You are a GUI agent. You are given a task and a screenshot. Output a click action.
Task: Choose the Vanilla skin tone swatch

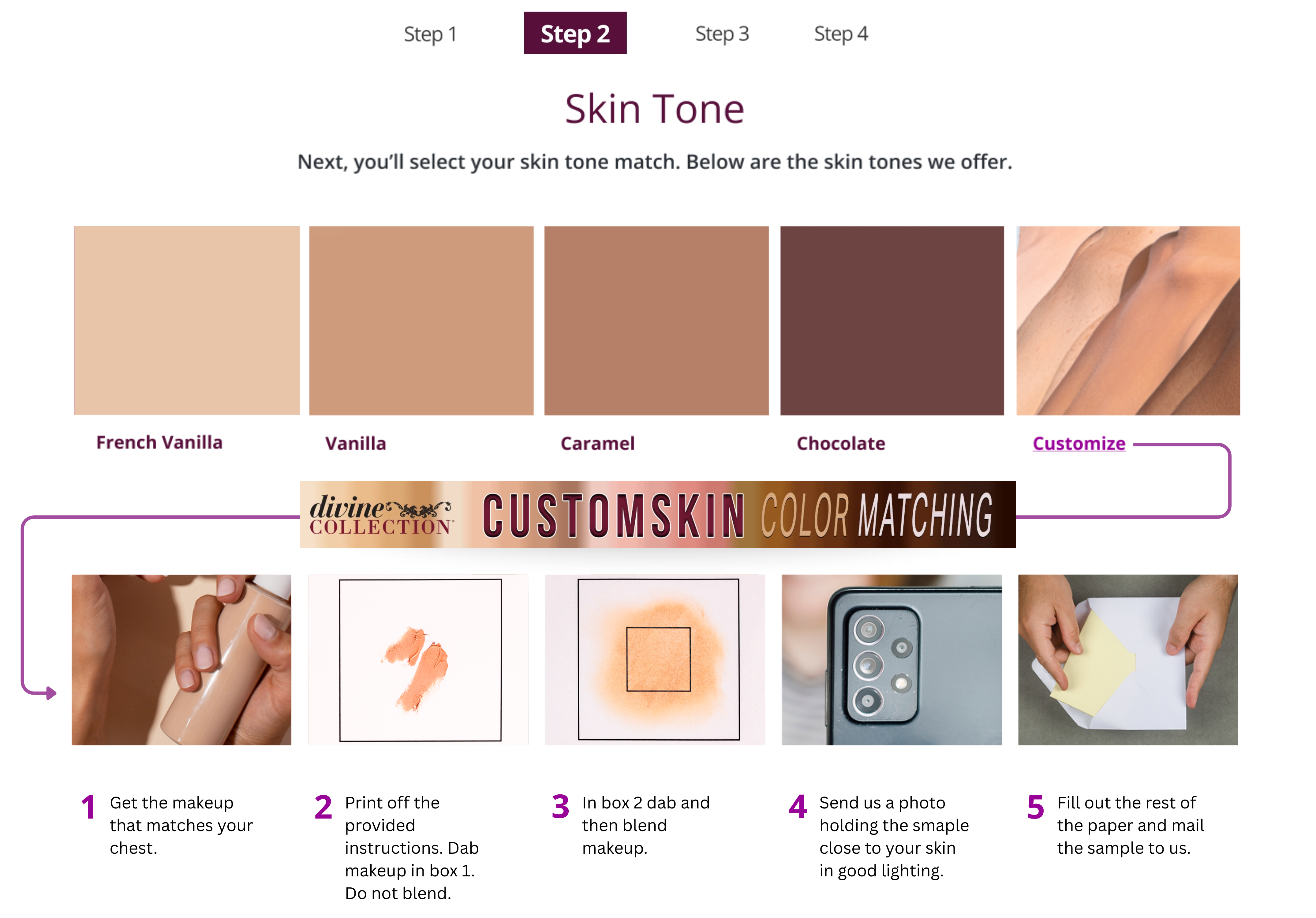coord(421,320)
